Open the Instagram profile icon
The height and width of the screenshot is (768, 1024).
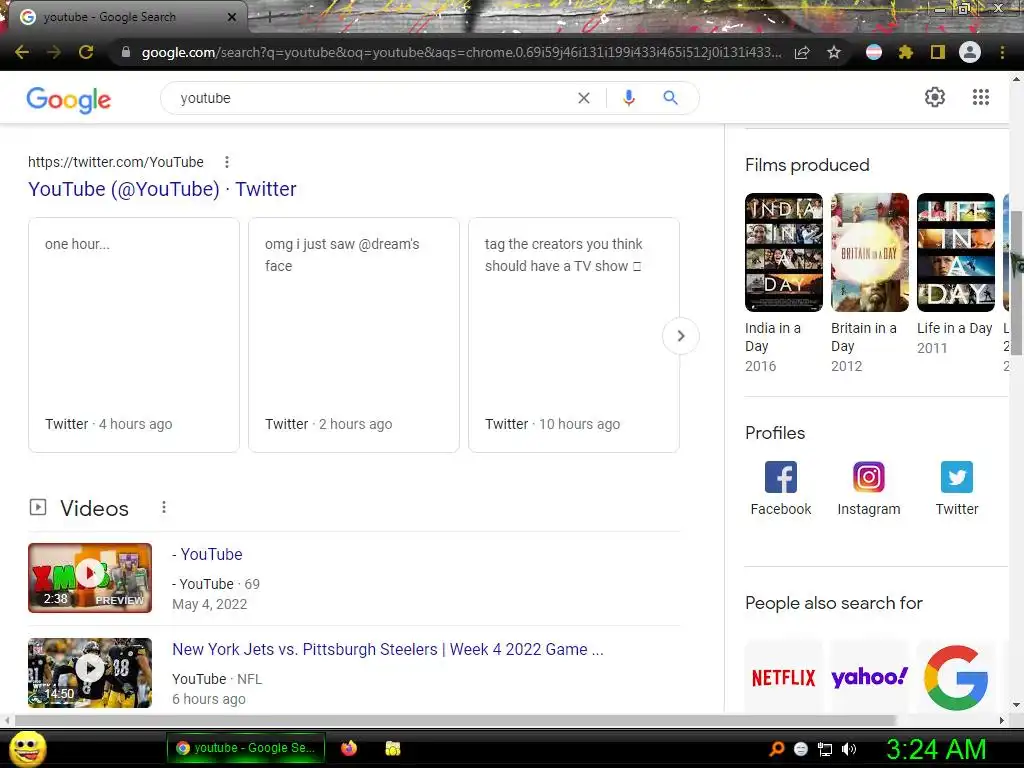click(869, 477)
